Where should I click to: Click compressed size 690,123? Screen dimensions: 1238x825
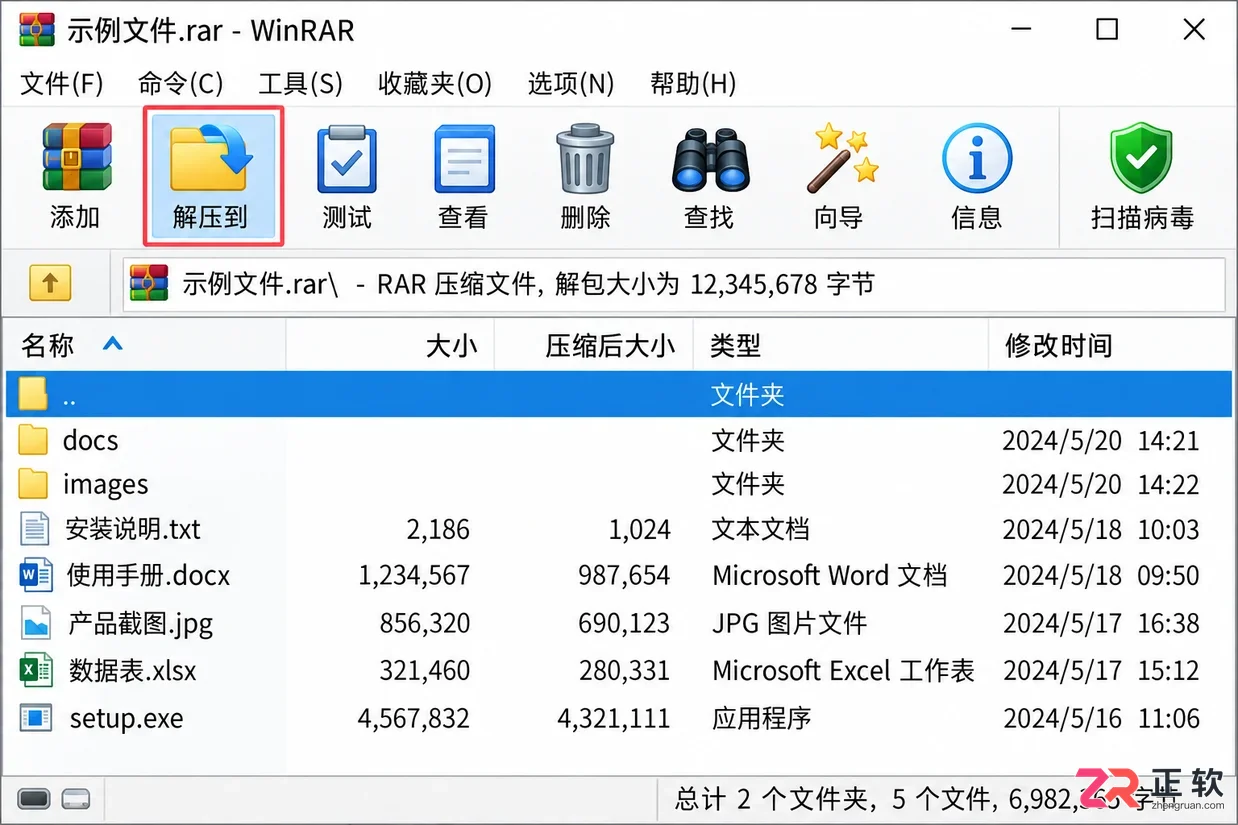point(624,624)
